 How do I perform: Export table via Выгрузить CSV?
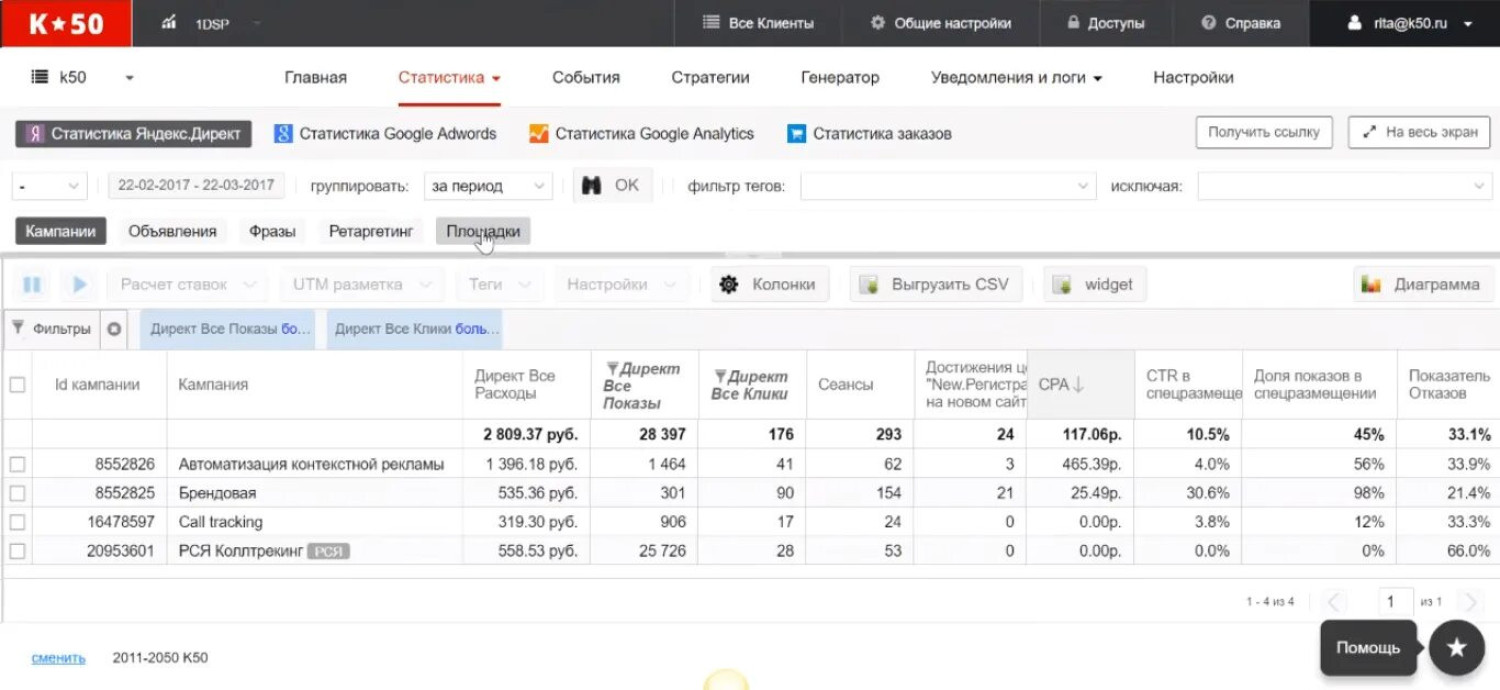936,285
